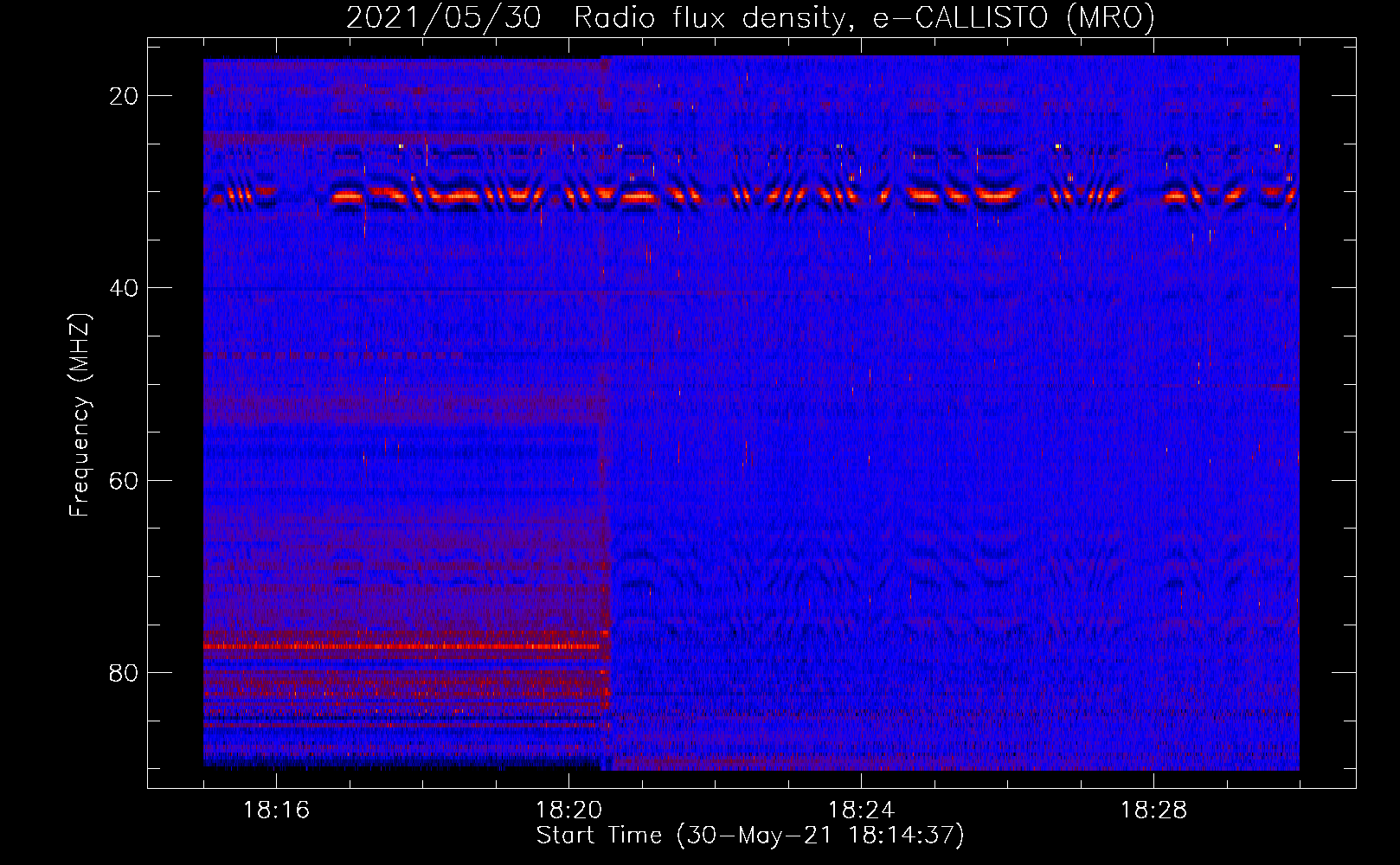Screen dimensions: 1400x865
Task: Click the '18:24' time tick label
Action: click(x=861, y=811)
